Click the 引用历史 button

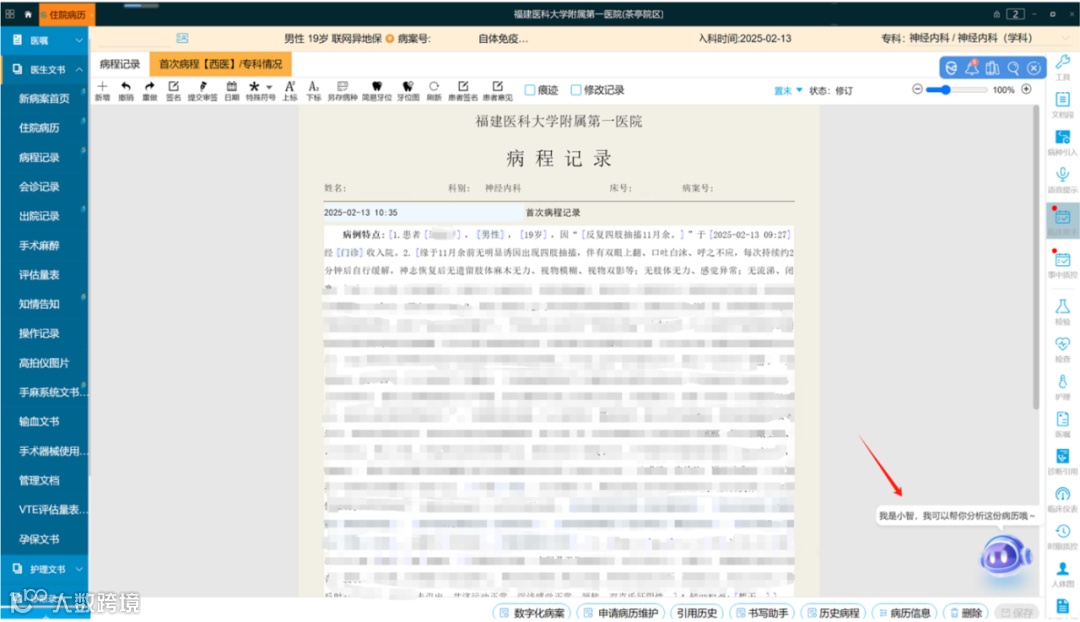[x=696, y=612]
